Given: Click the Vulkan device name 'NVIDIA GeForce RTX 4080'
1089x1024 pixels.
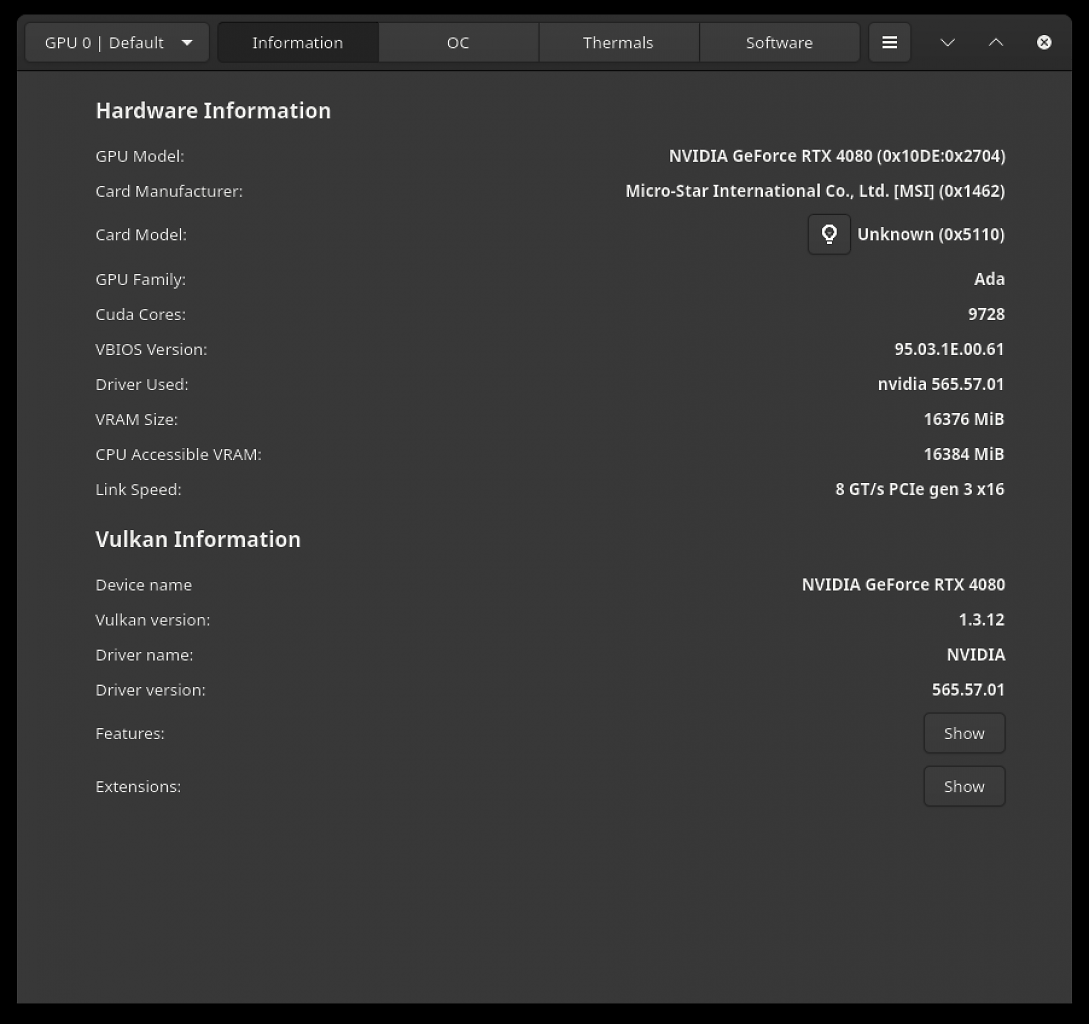Looking at the screenshot, I should [x=904, y=585].
